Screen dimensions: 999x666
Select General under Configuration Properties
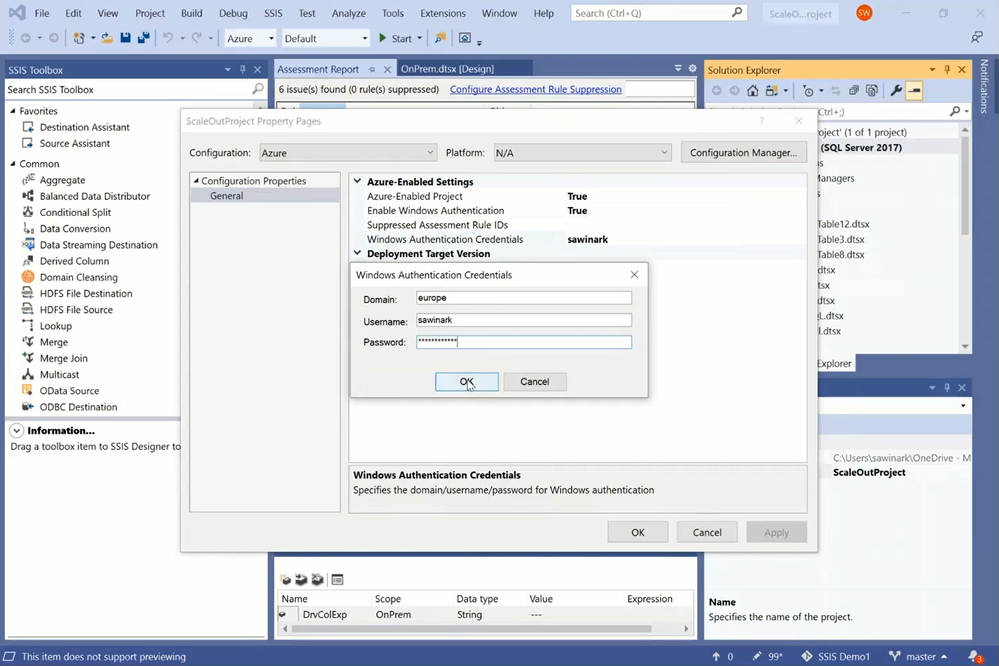point(226,196)
